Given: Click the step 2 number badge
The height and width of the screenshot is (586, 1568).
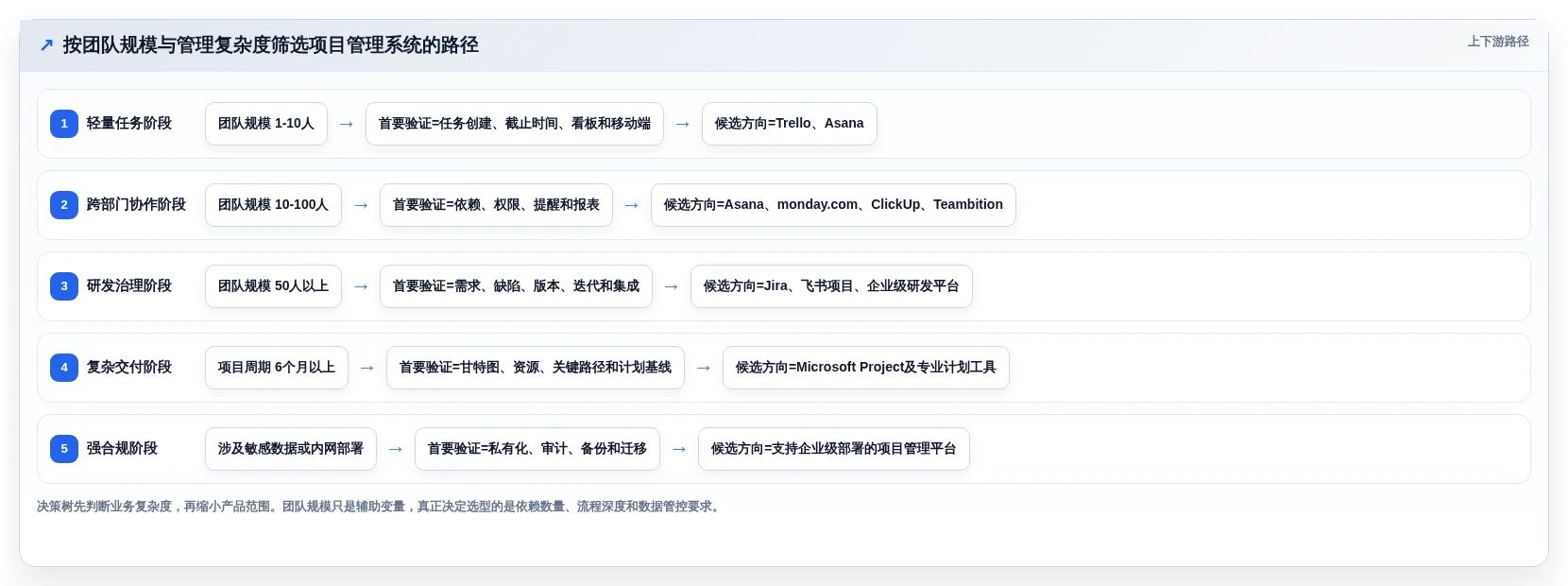Looking at the screenshot, I should pyautogui.click(x=64, y=205).
